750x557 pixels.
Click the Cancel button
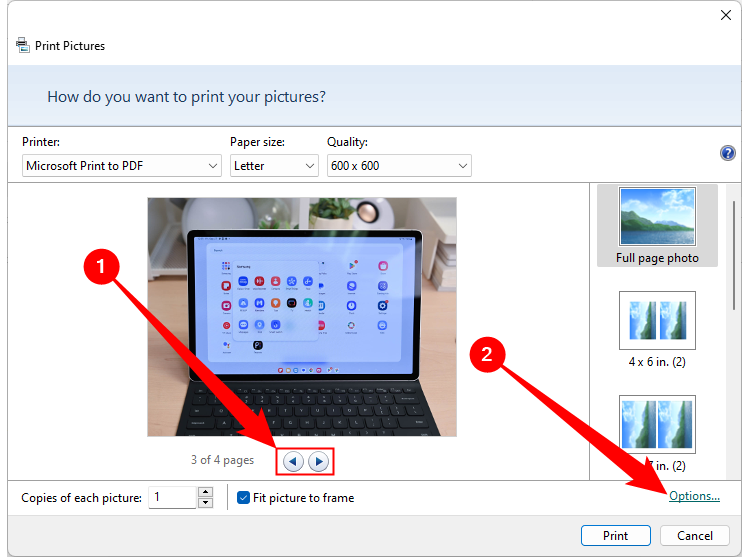(x=695, y=535)
